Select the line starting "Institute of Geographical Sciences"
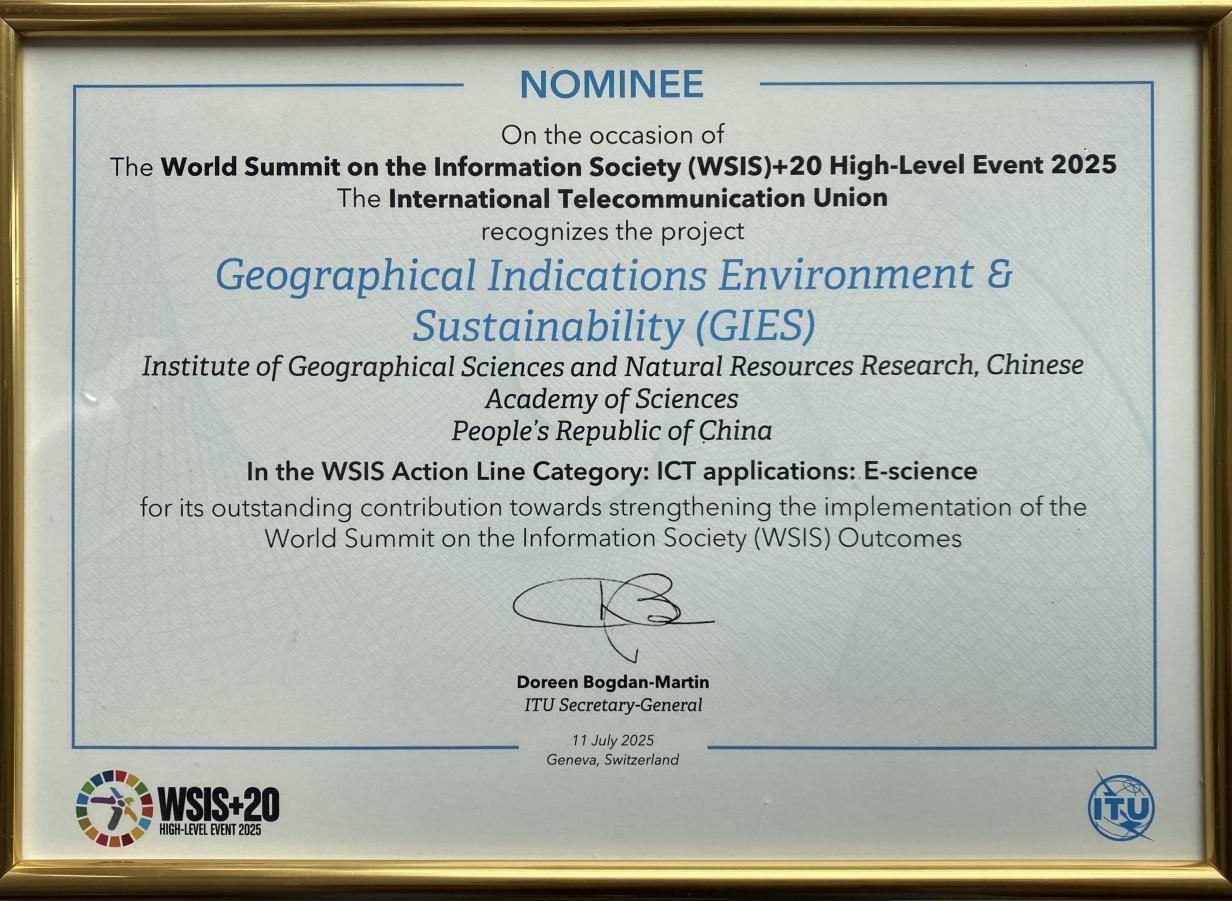1232x901 pixels. click(613, 367)
